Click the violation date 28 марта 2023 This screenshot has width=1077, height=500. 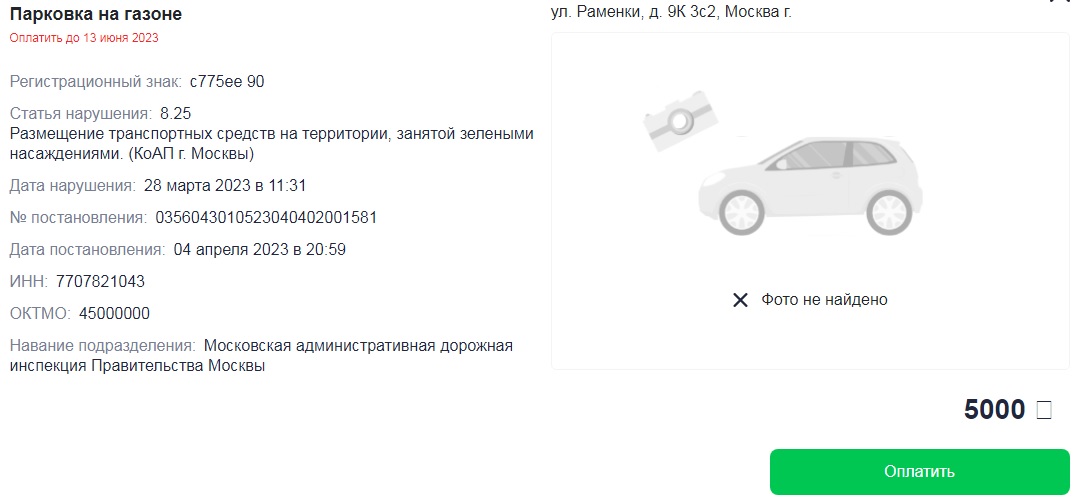224,185
